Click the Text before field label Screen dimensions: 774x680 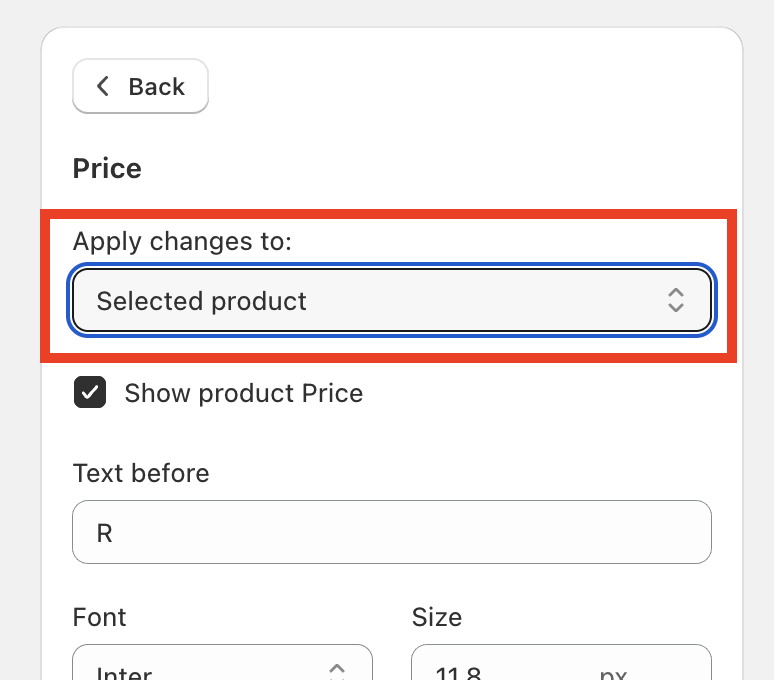(x=141, y=473)
